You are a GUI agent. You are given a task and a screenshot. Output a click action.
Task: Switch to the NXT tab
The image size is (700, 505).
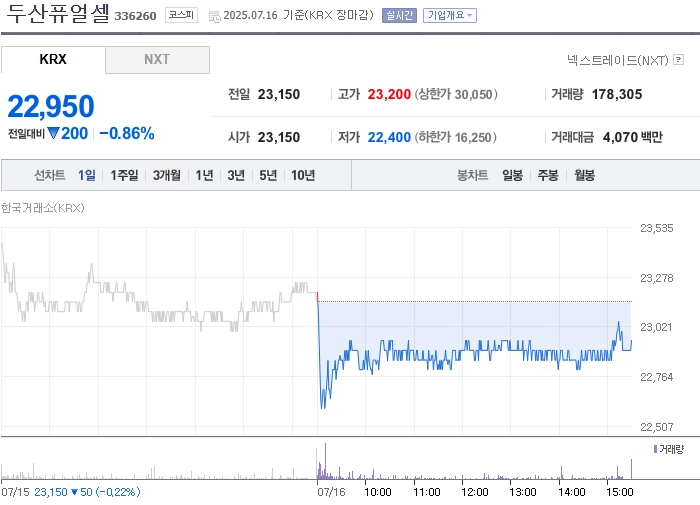(x=157, y=59)
